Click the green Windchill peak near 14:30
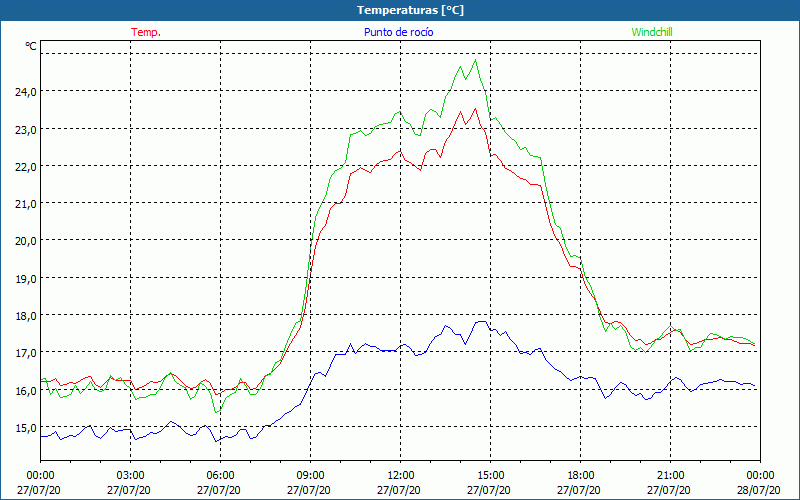800x500 pixels. [476, 60]
